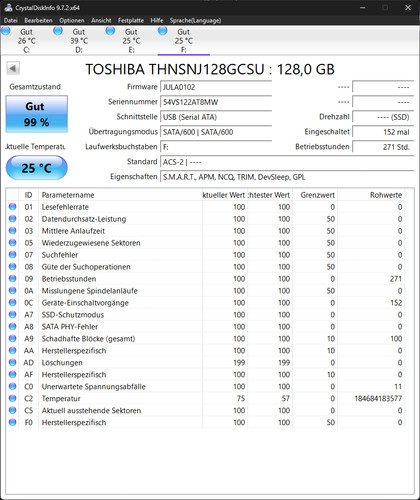Click the Schnittstelle field USB (Serial ATA)
Image resolution: width=420 pixels, height=500 pixels.
click(216, 117)
